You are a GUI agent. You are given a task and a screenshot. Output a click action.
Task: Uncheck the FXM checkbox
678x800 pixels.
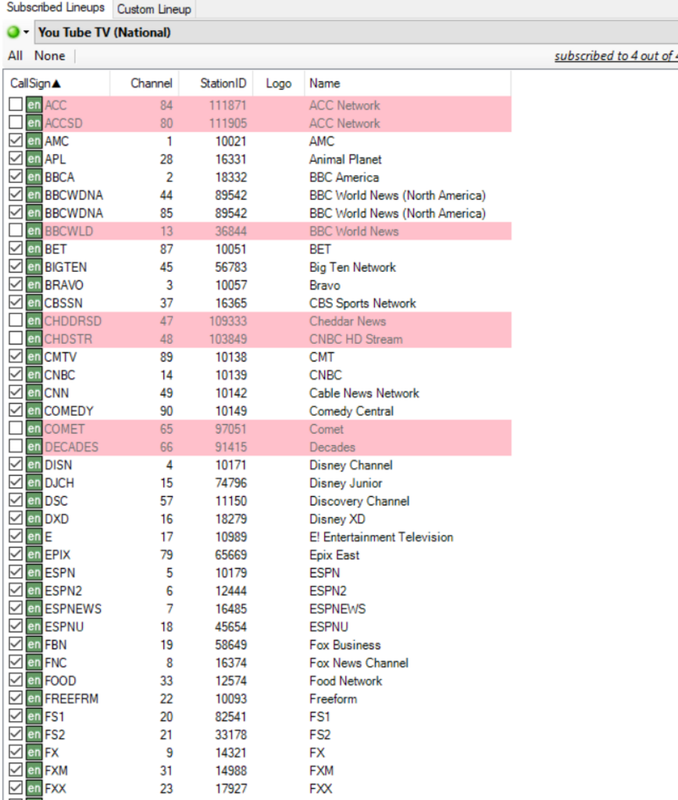point(16,770)
